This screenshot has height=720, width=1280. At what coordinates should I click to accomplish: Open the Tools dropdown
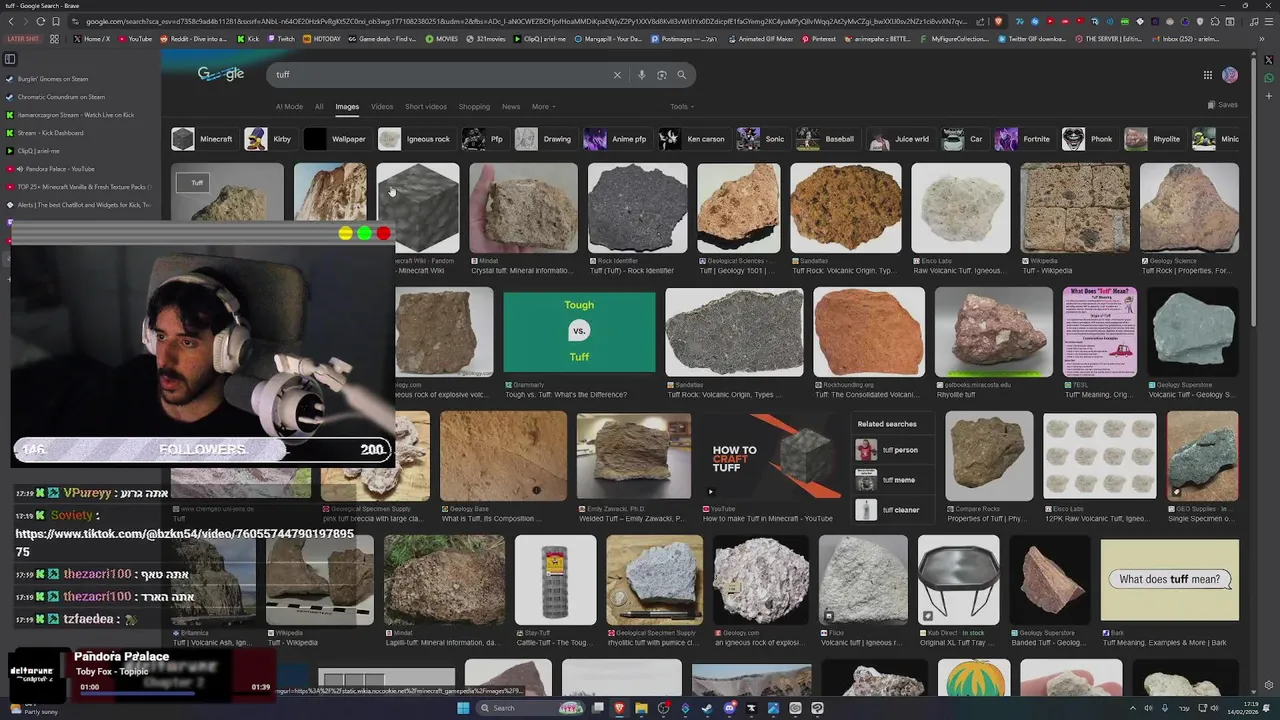coord(682,107)
